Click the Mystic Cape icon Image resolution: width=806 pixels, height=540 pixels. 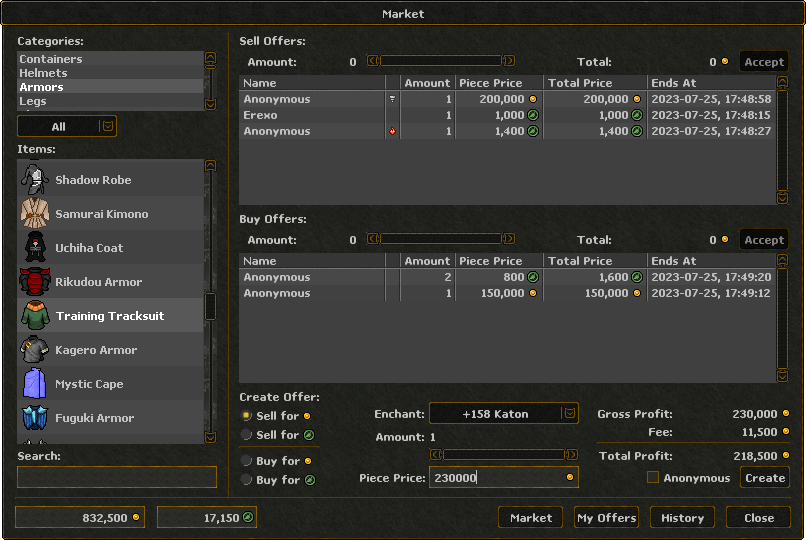pyautogui.click(x=35, y=384)
